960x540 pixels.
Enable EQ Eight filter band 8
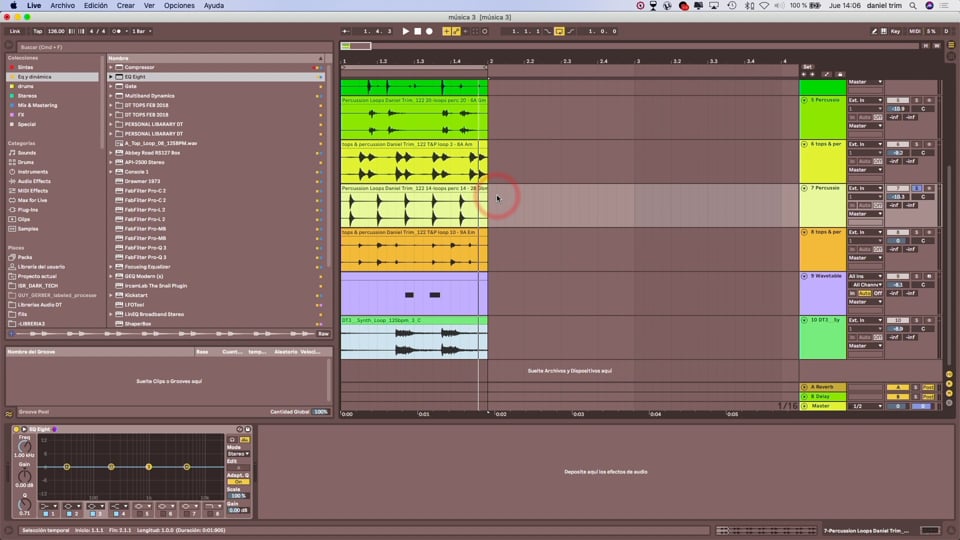click(x=209, y=514)
